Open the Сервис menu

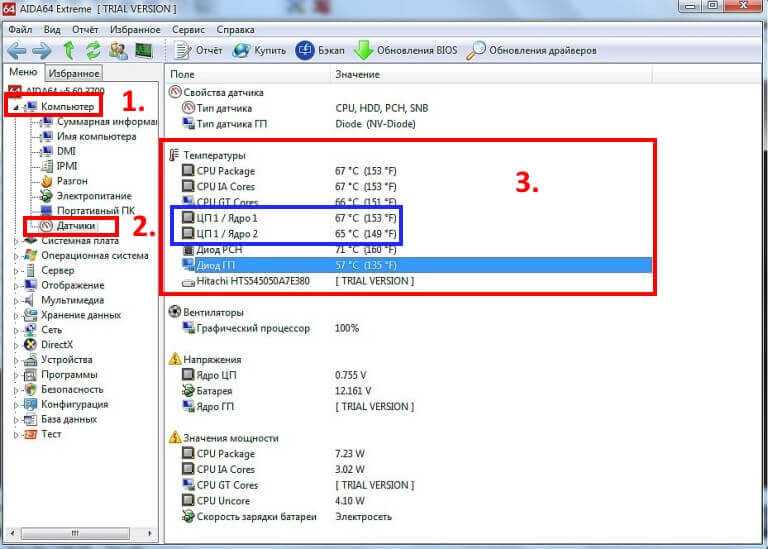pos(188,30)
